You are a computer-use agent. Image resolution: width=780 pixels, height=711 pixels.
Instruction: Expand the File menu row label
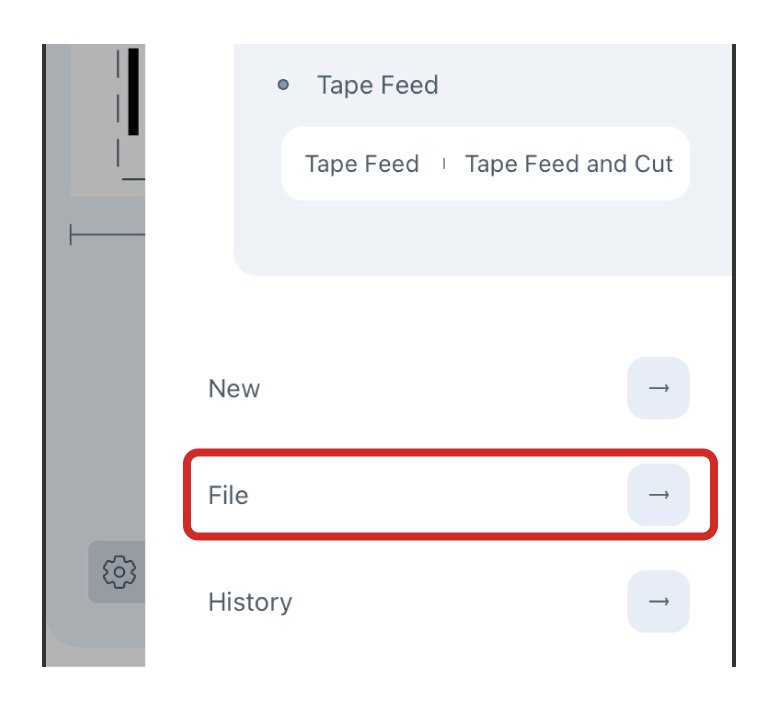pyautogui.click(x=228, y=495)
